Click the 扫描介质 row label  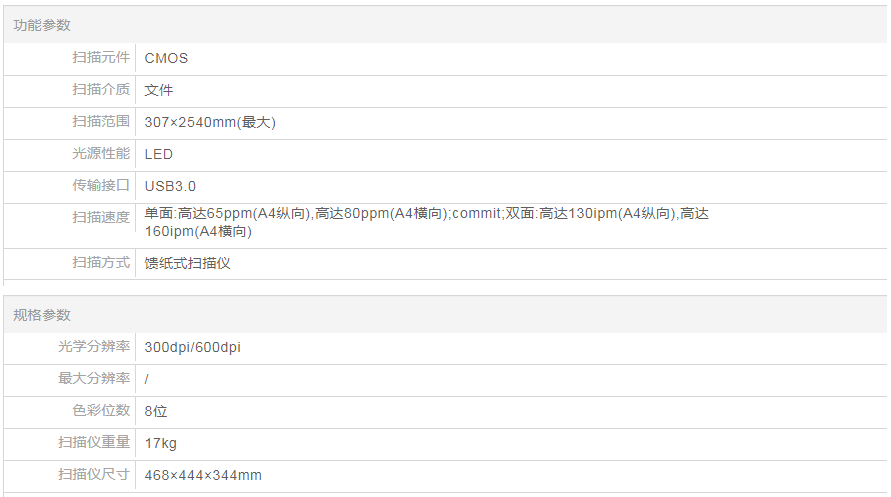[x=101, y=89]
